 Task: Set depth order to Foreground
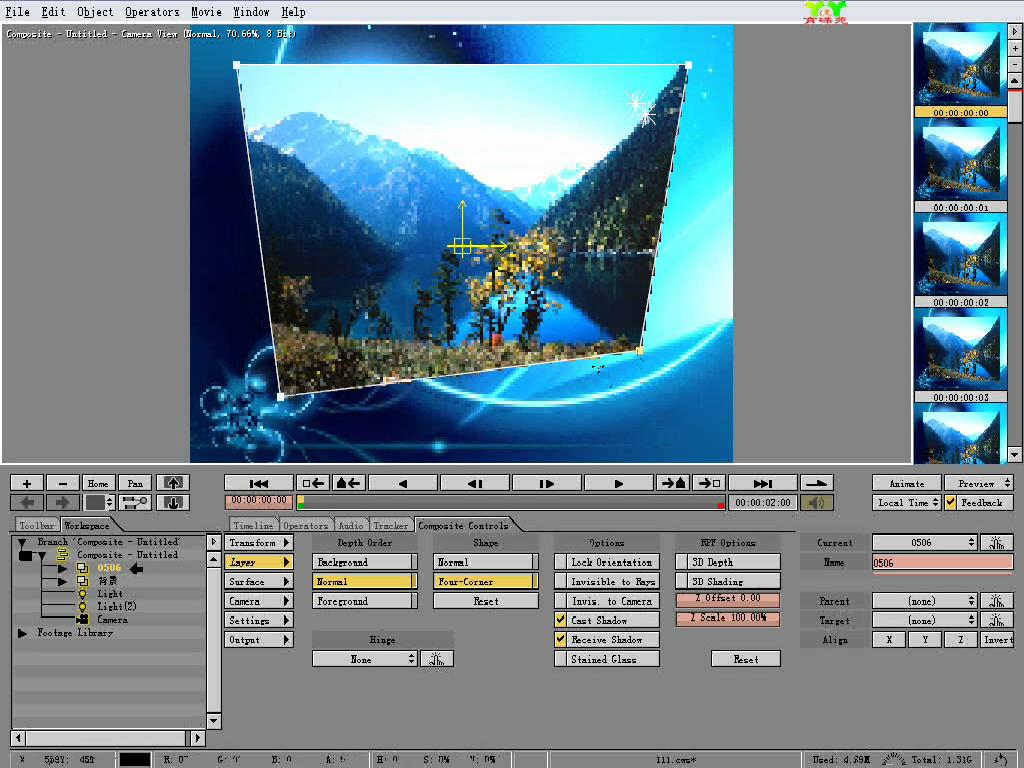365,601
